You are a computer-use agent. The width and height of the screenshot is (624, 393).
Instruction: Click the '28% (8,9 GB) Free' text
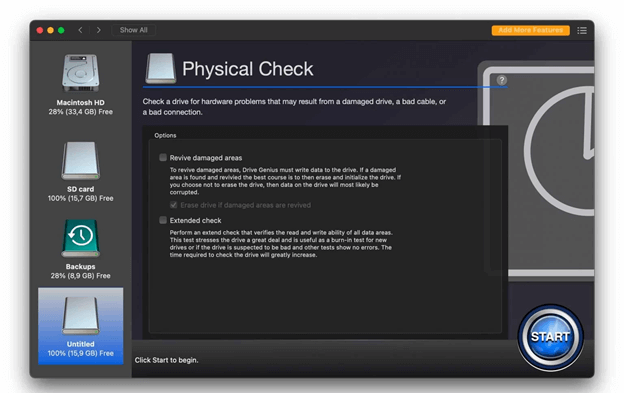(x=80, y=276)
